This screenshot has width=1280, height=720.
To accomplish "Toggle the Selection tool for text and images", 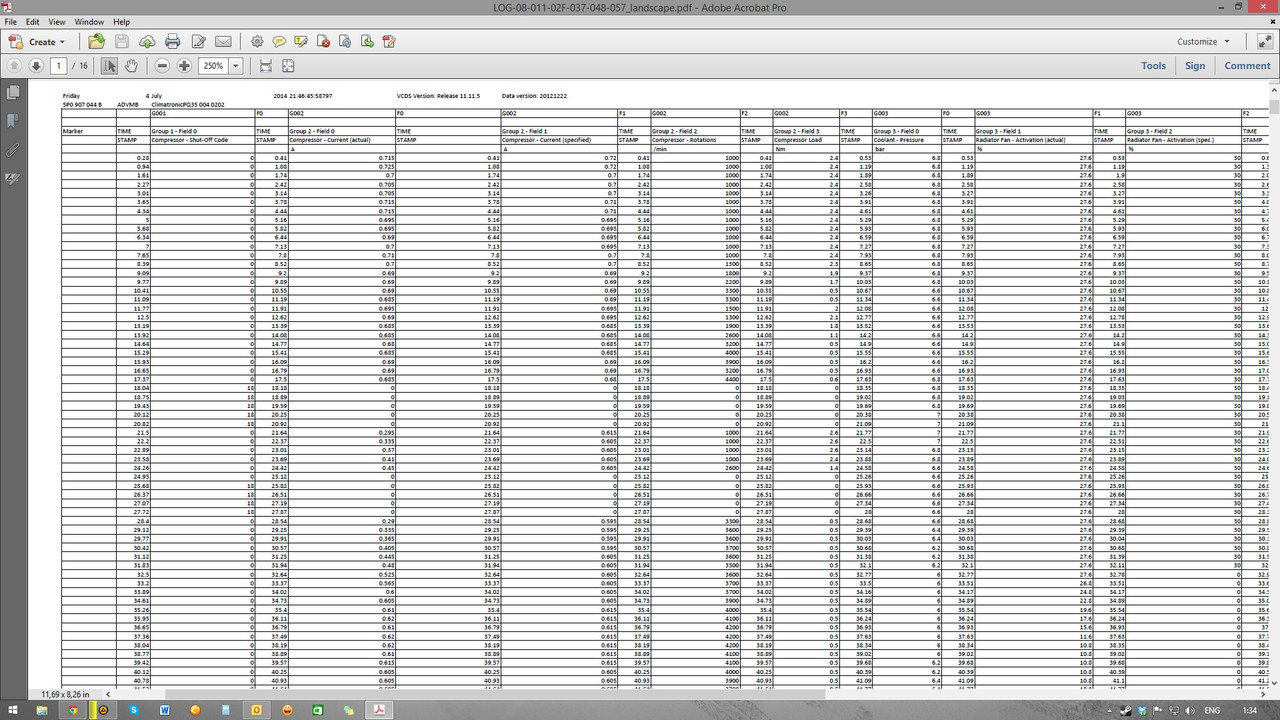I will [x=109, y=66].
